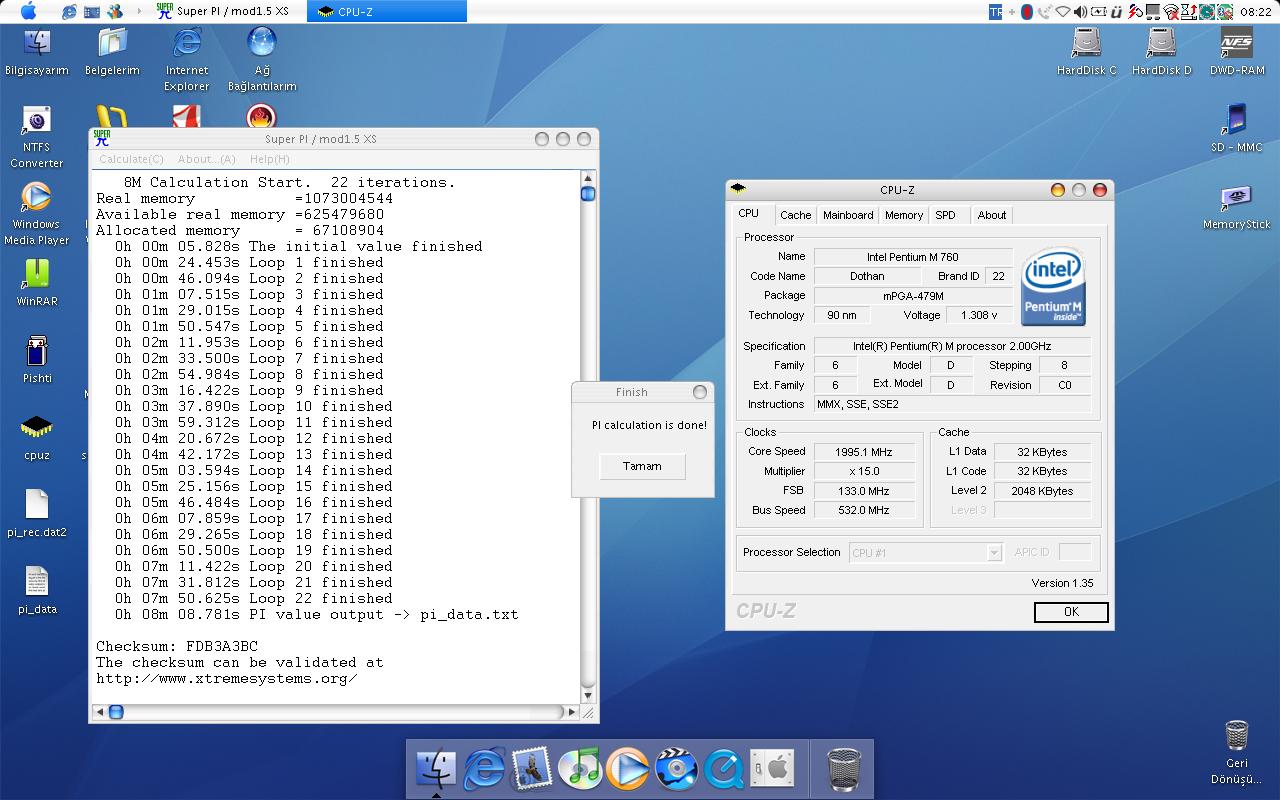Click the trash can in the dock
Image resolution: width=1280 pixels, height=800 pixels.
click(845, 768)
